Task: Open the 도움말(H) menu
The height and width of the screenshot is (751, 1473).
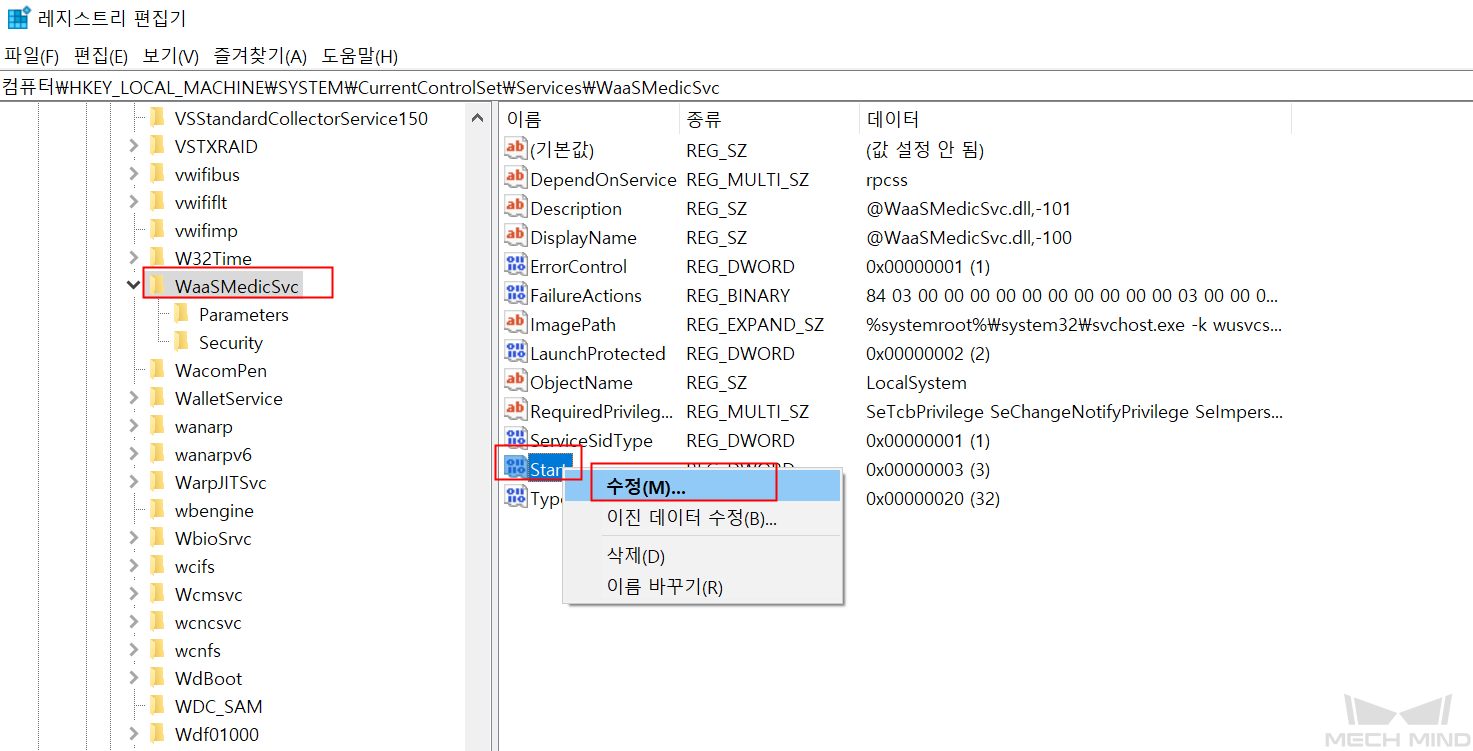Action: coord(359,56)
